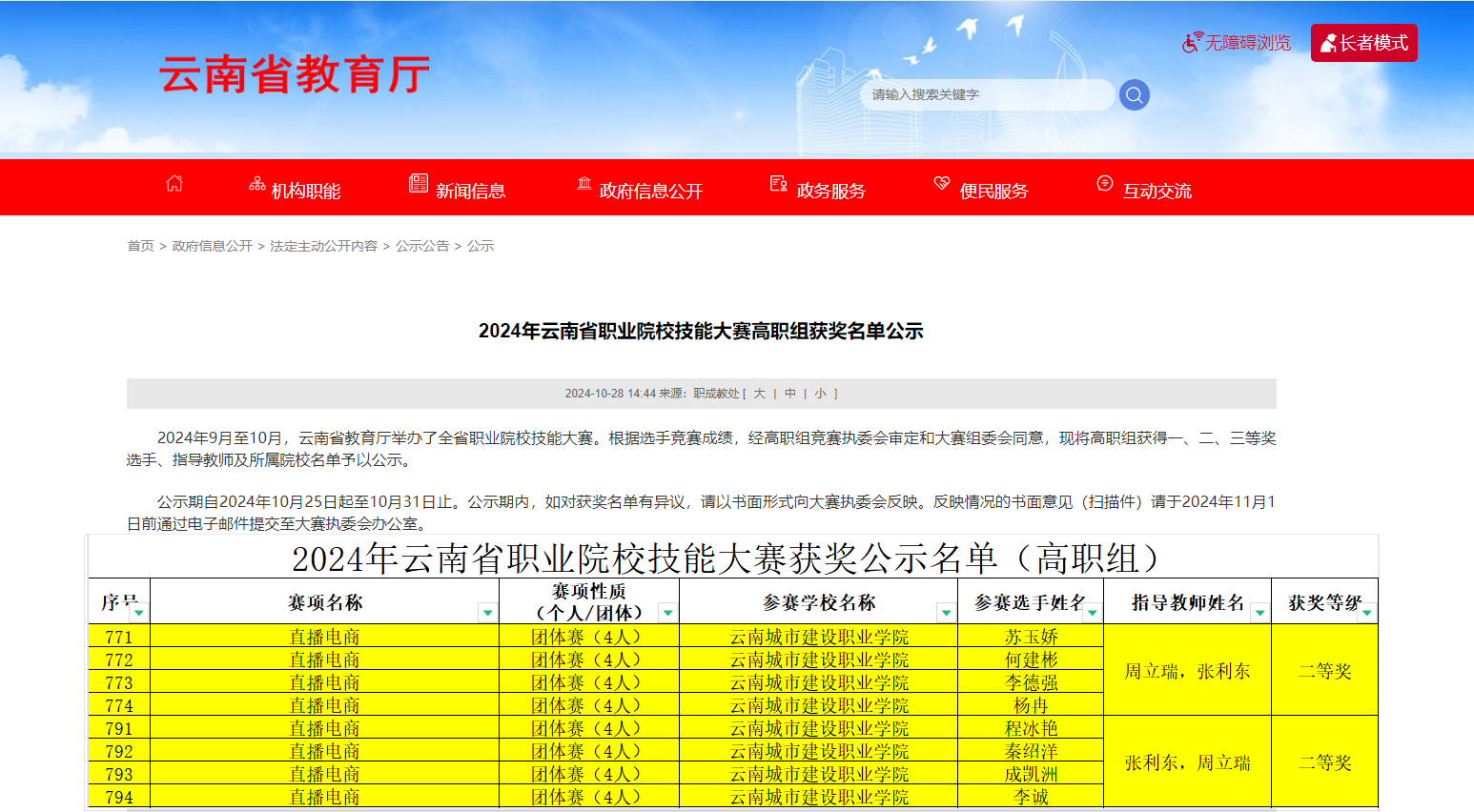This screenshot has width=1474, height=812.
Task: Click the 新闻信息 newspaper icon
Action: pyautogui.click(x=419, y=183)
